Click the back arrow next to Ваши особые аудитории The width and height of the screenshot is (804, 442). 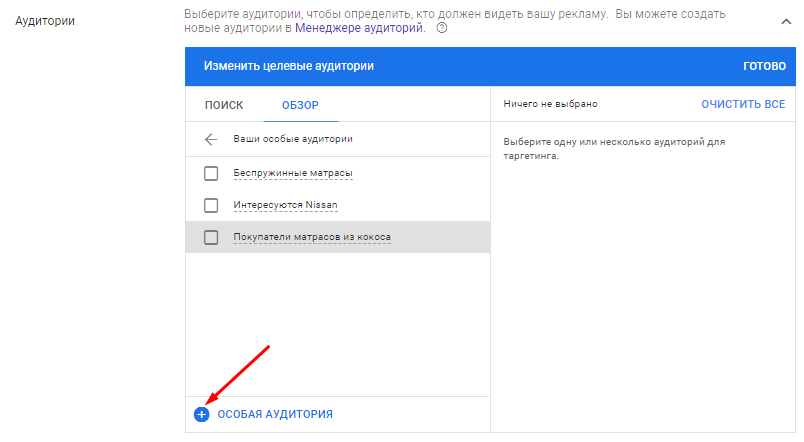coord(211,139)
